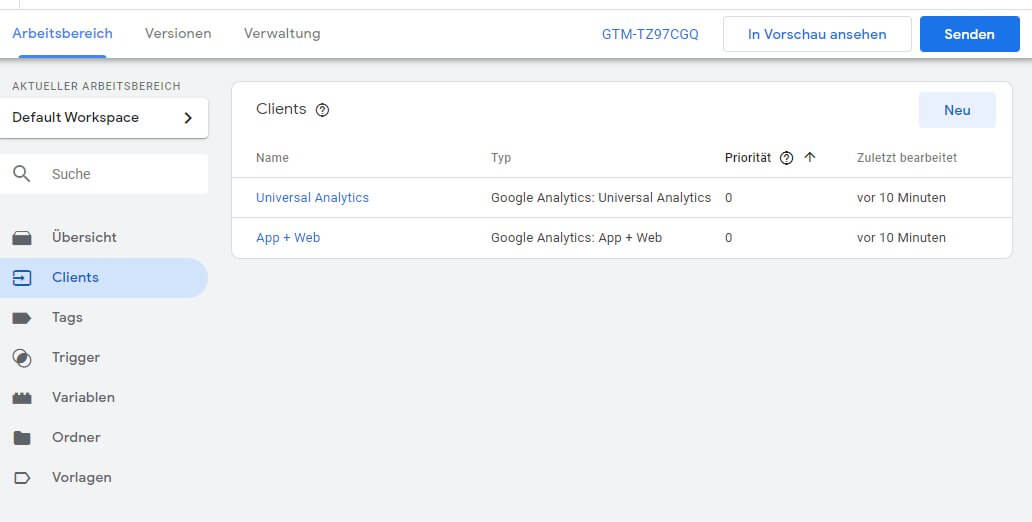The image size is (1032, 522).
Task: Open Variablen via its brick icon
Action: click(x=22, y=398)
